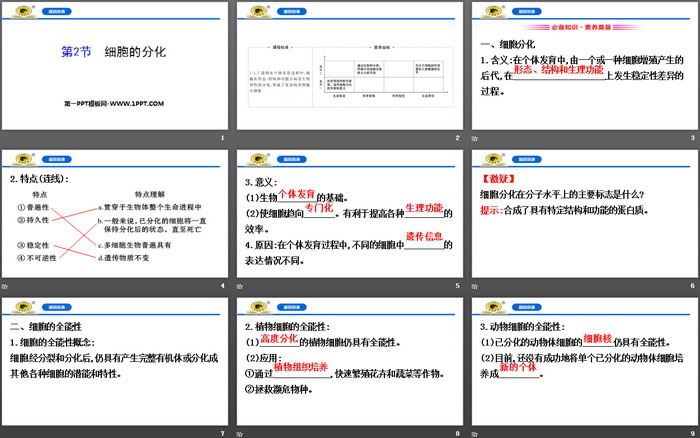
Task: Select slide 8 植物细胞的全能性 thumbnail
Action: pos(350,361)
